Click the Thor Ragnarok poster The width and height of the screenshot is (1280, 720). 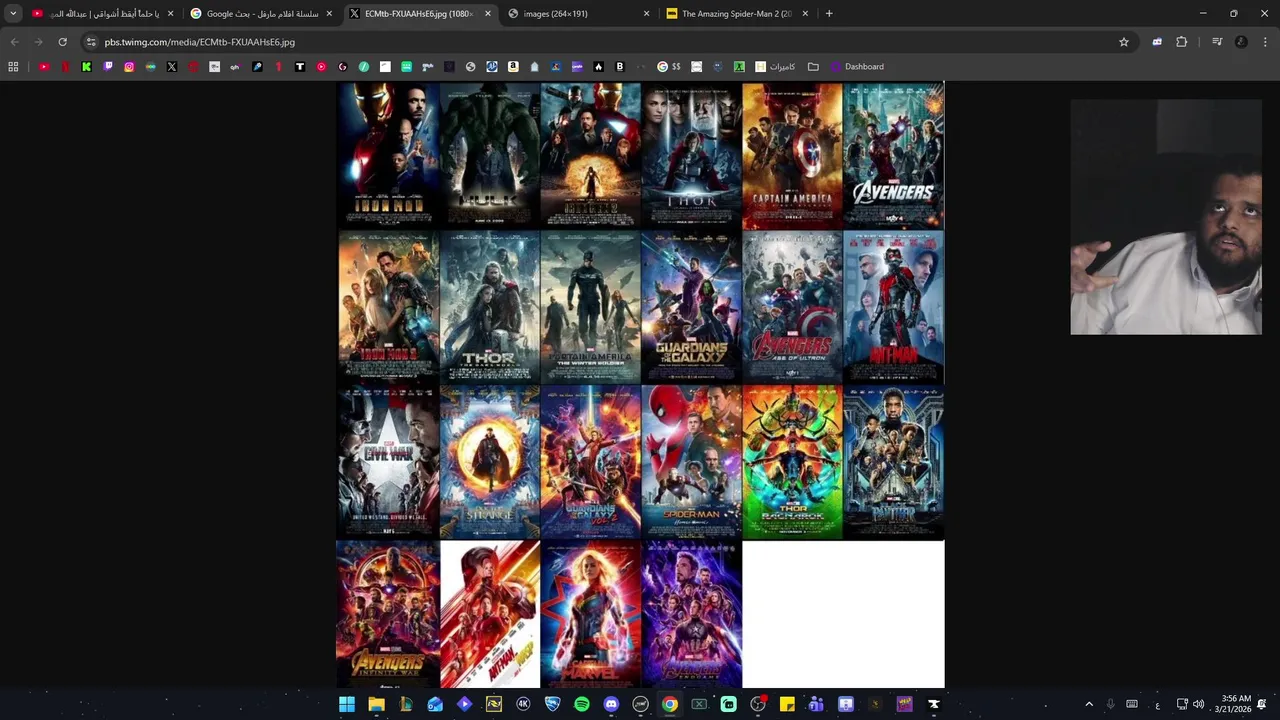(x=792, y=462)
